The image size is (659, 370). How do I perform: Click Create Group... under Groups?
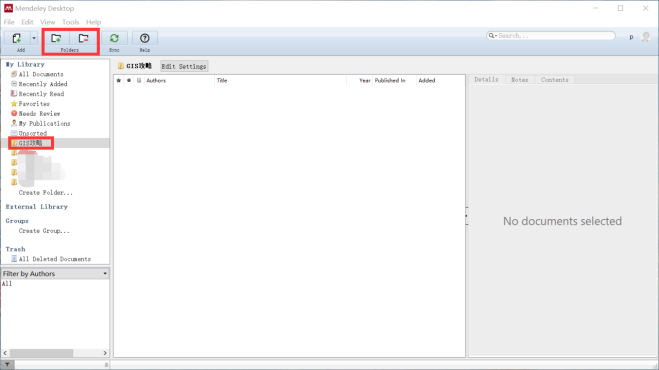(44, 231)
